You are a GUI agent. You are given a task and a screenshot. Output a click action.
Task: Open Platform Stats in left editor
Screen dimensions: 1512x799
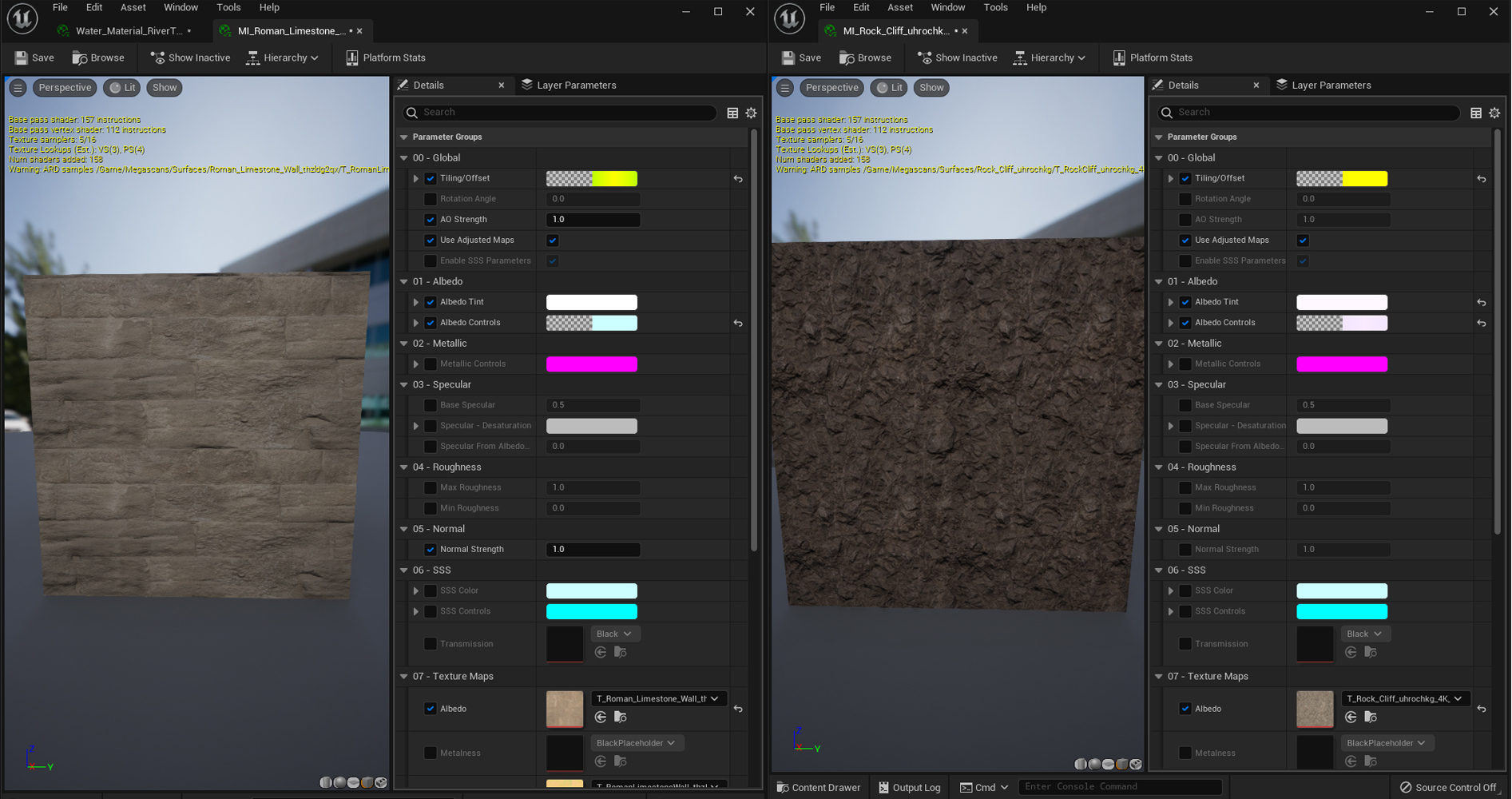click(385, 58)
